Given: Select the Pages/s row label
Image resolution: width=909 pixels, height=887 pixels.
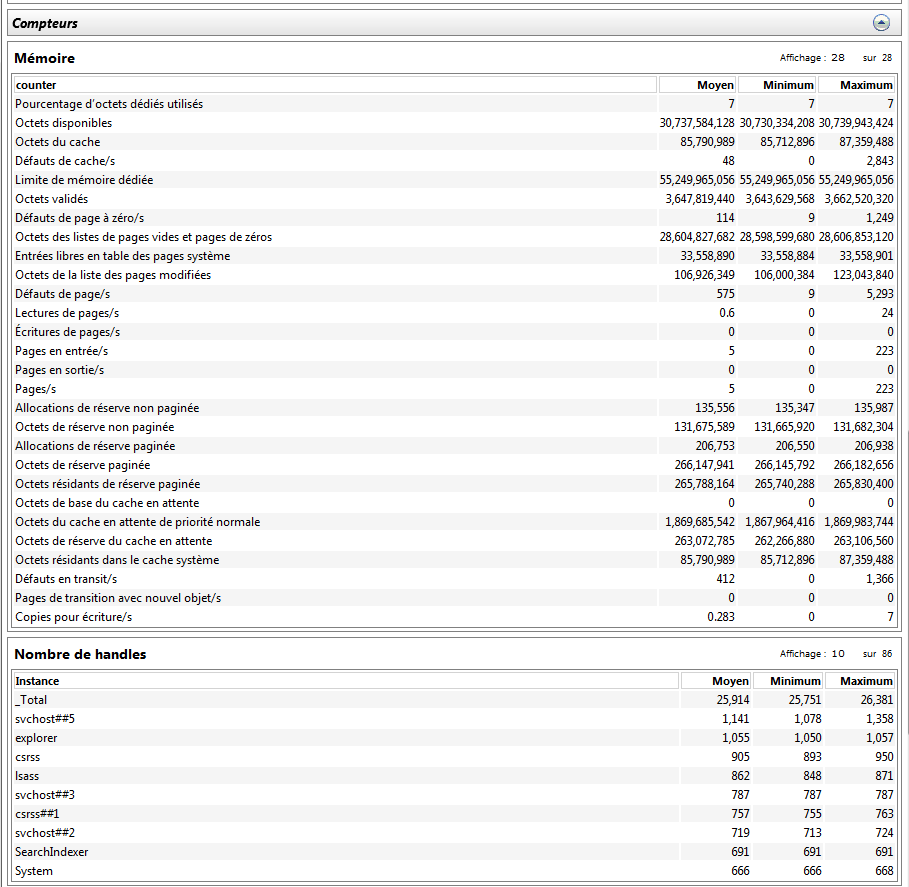Looking at the screenshot, I should pos(35,389).
